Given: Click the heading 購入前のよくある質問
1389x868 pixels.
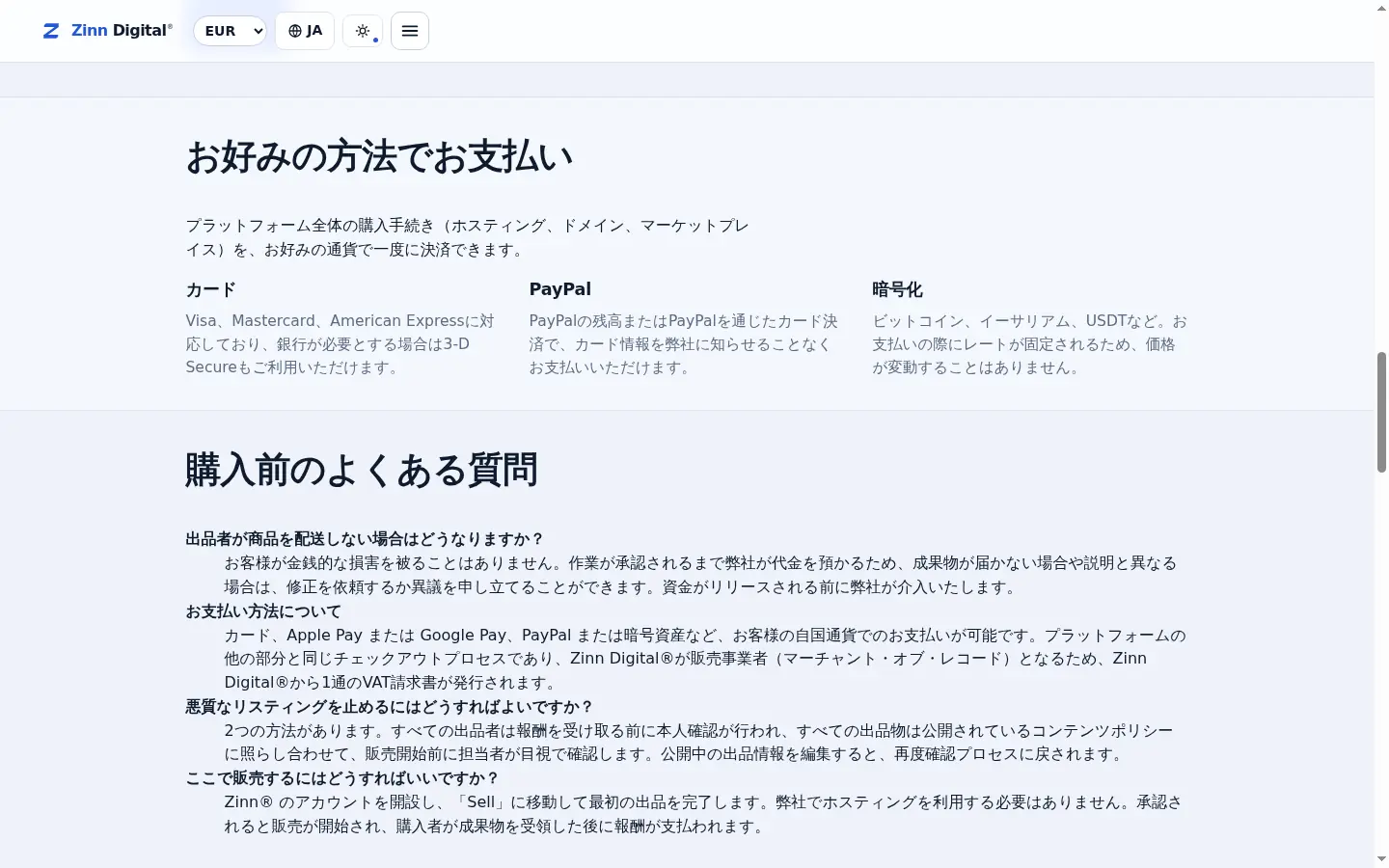Looking at the screenshot, I should [362, 470].
